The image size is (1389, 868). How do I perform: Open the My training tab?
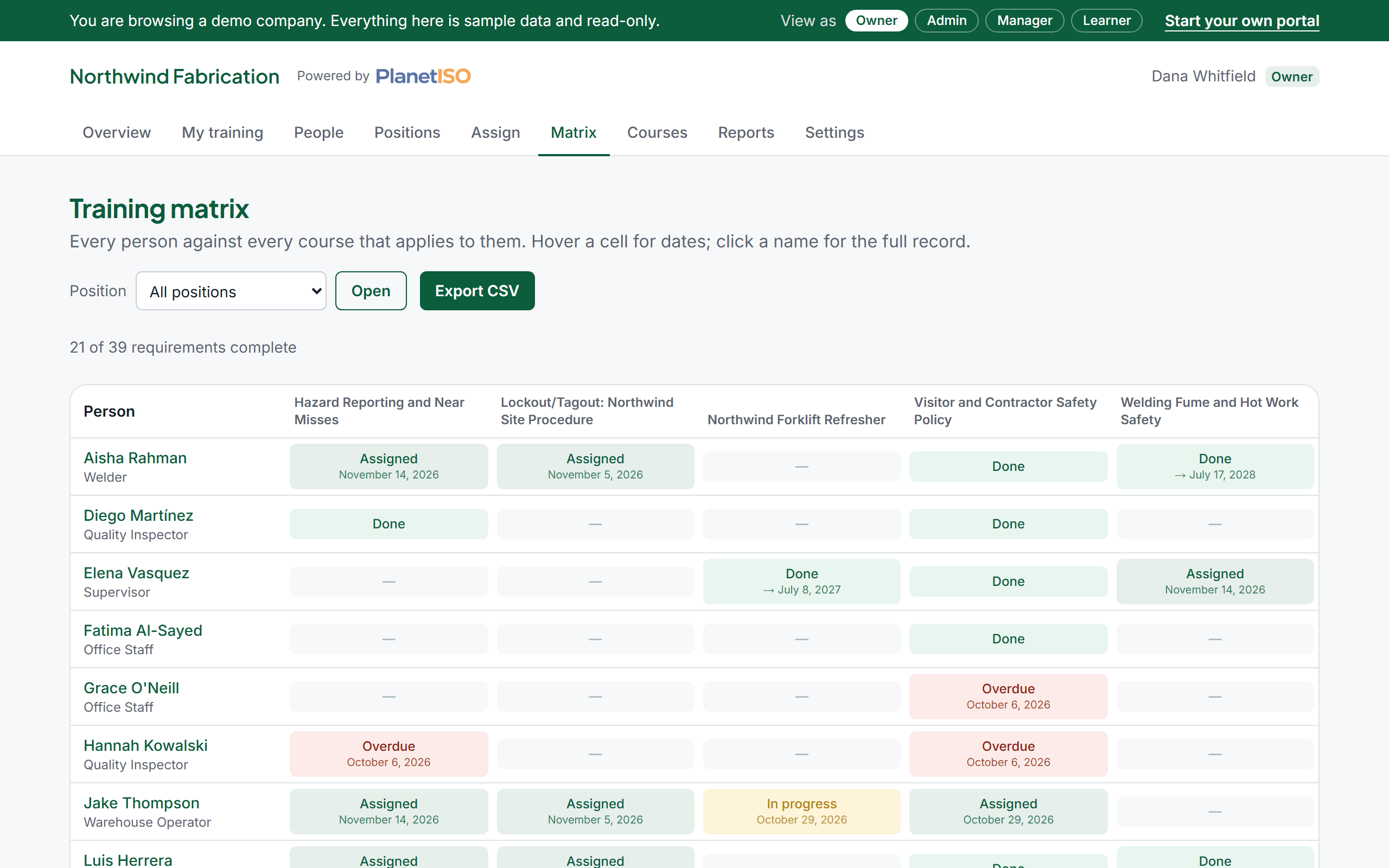(222, 132)
